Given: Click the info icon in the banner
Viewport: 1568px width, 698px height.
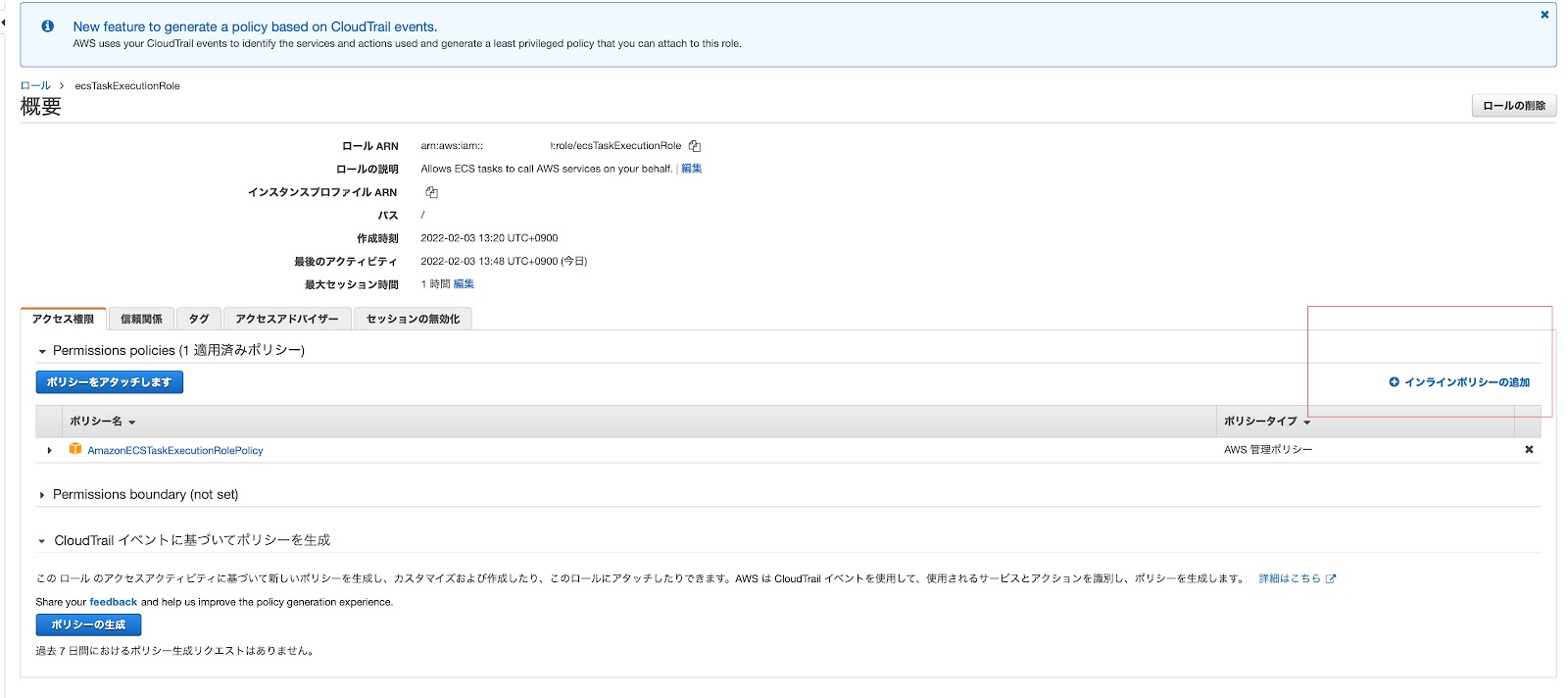Looking at the screenshot, I should tap(47, 26).
